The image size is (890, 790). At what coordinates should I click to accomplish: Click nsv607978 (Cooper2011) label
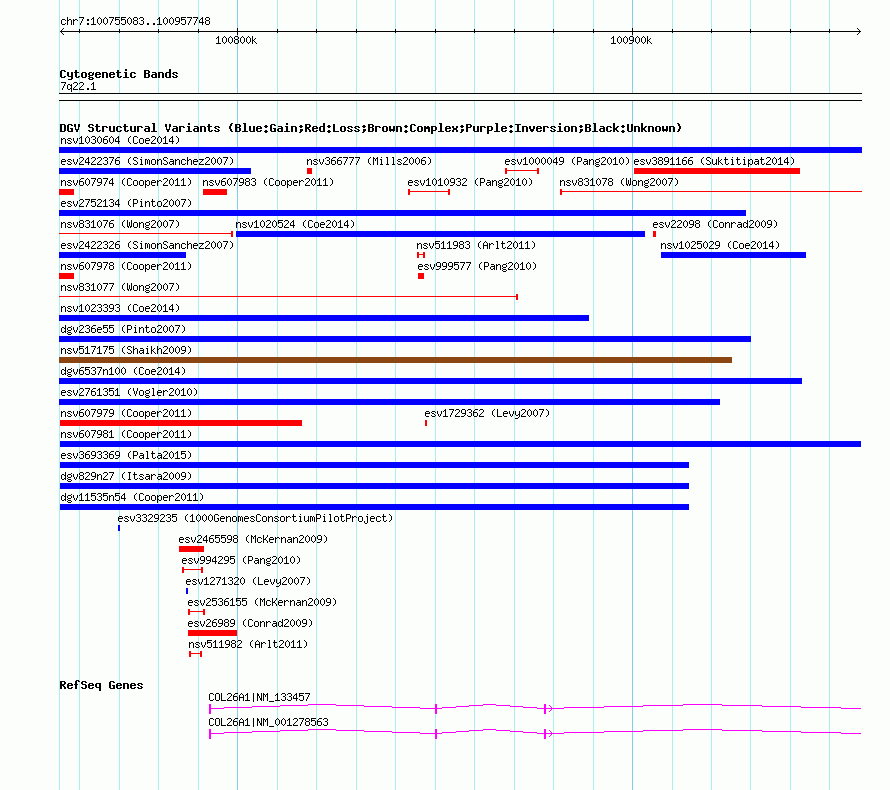click(x=126, y=266)
